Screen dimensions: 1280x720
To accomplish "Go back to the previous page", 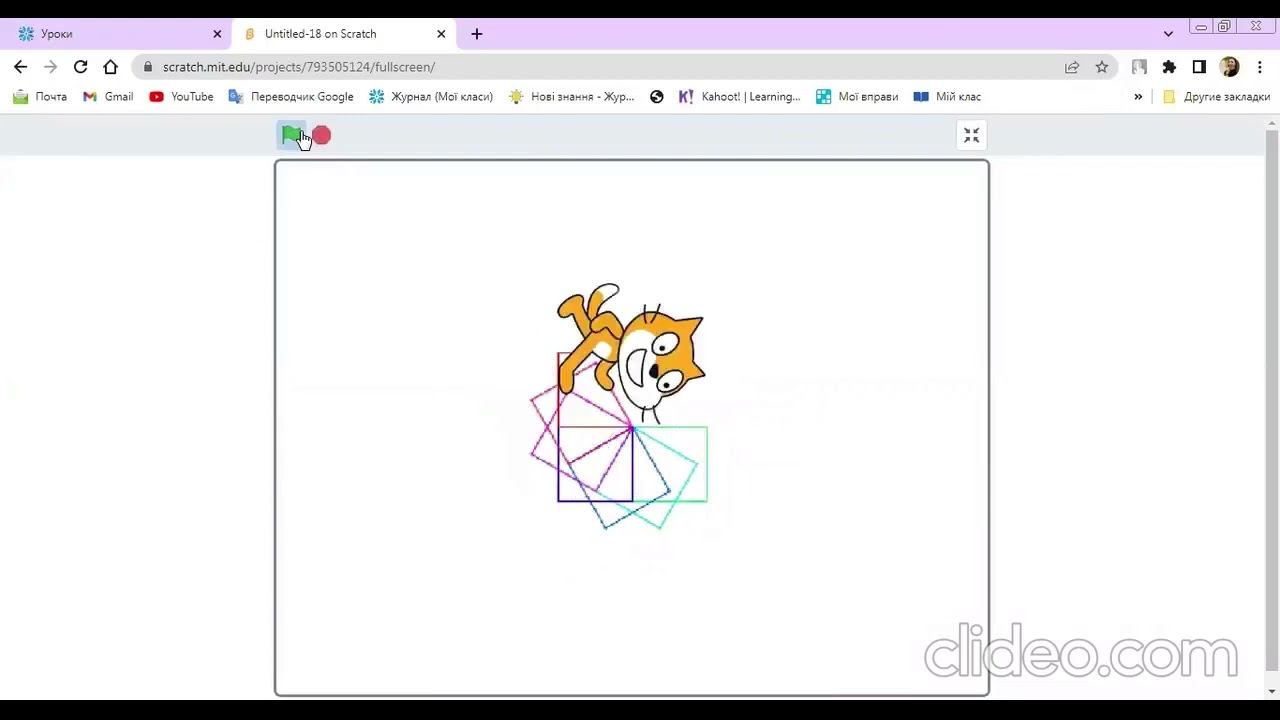I will click(21, 67).
